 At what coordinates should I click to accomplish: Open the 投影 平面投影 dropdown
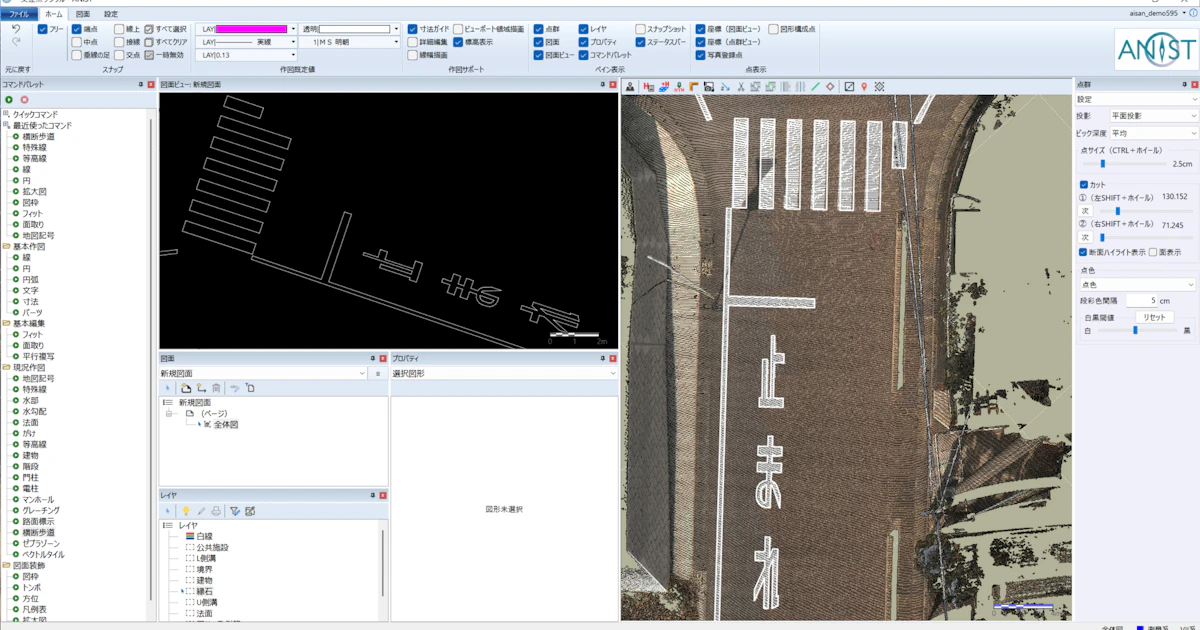tap(1153, 116)
